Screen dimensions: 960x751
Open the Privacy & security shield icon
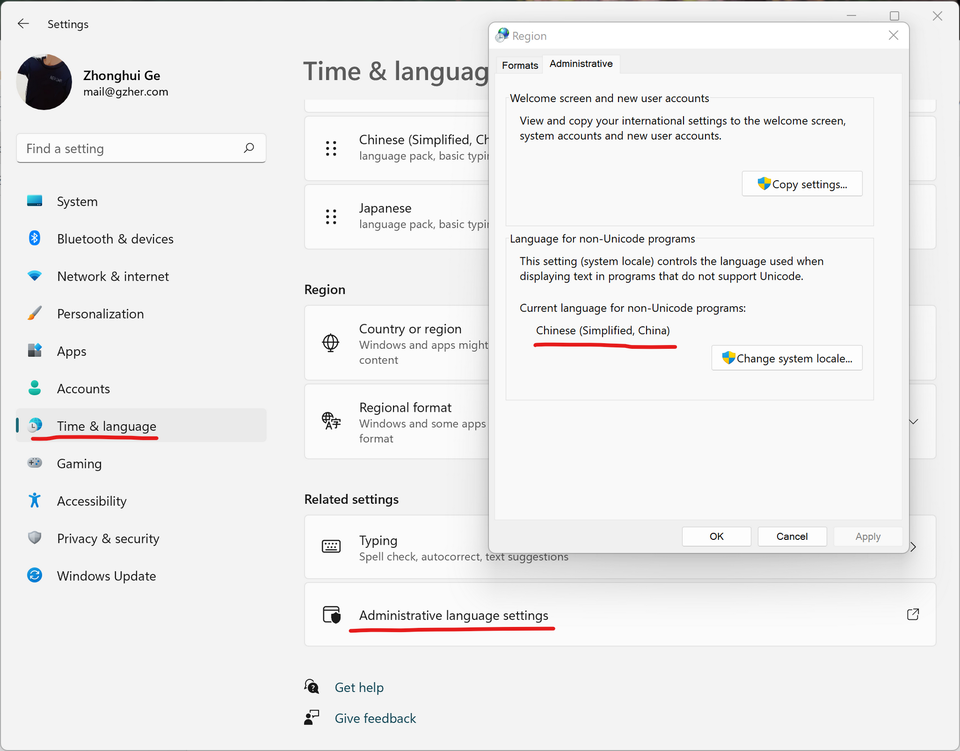[35, 538]
